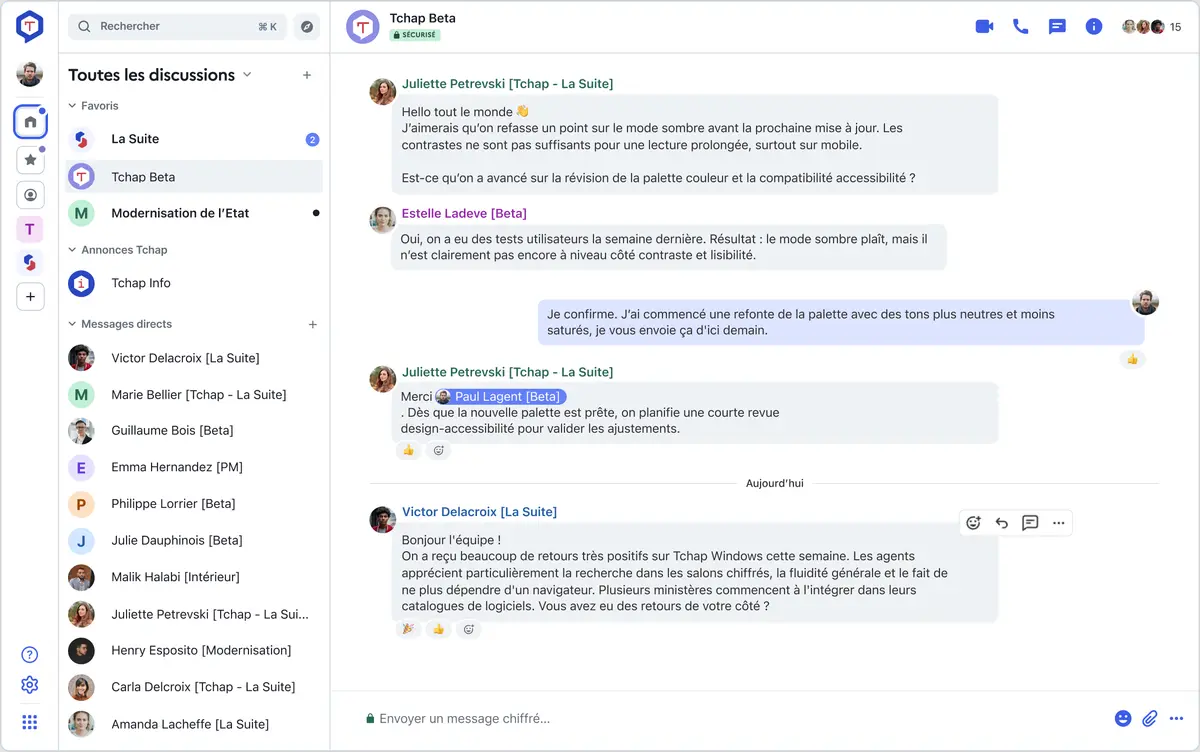Open chat with Juliette Petrevski in sidebar
This screenshot has width=1200, height=752.
coord(194,614)
